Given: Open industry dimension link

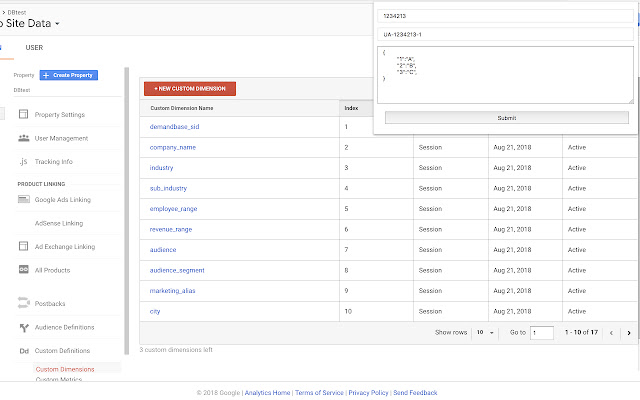Looking at the screenshot, I should (x=161, y=168).
